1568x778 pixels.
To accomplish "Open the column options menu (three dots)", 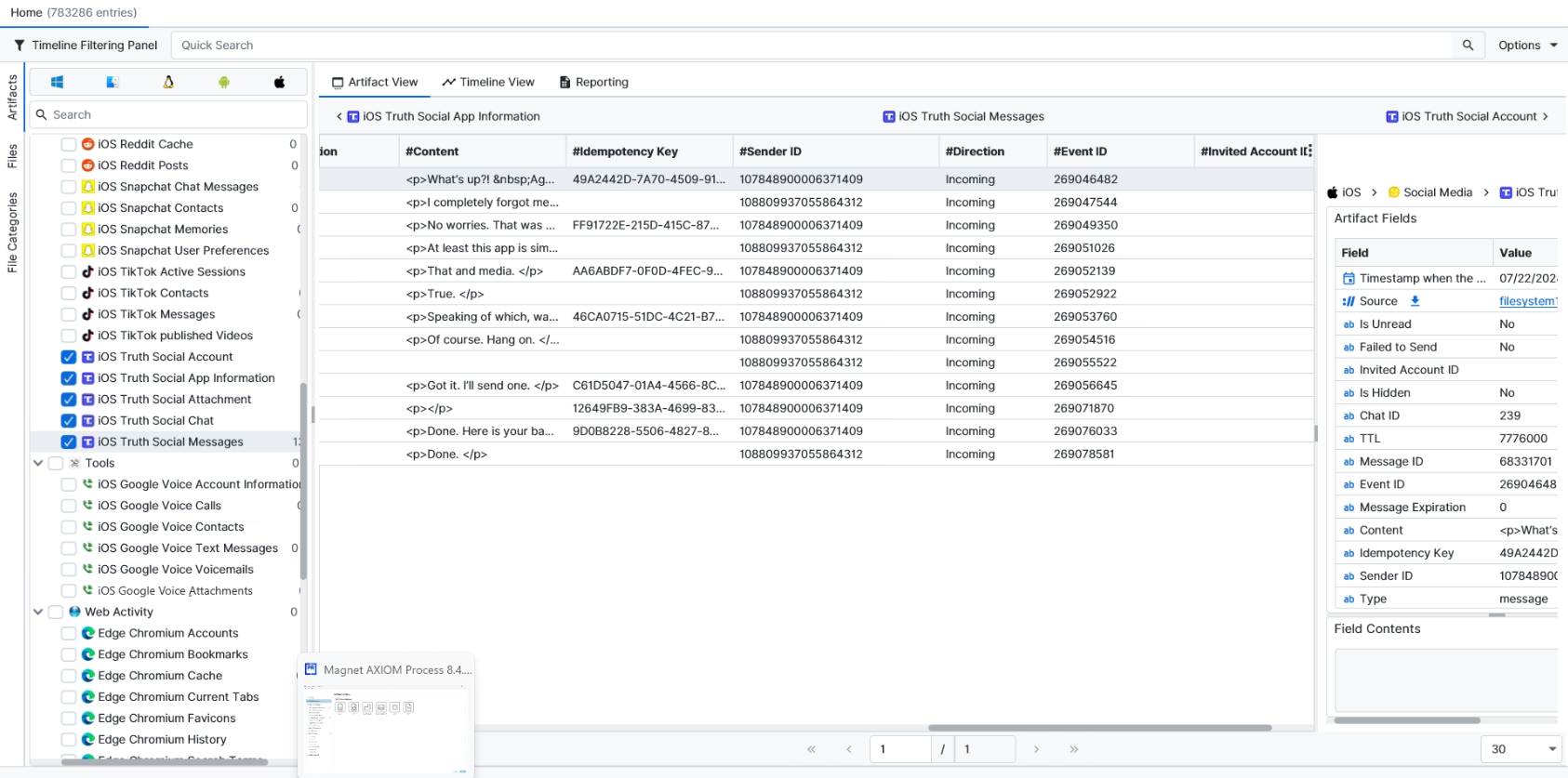I will (x=1309, y=151).
